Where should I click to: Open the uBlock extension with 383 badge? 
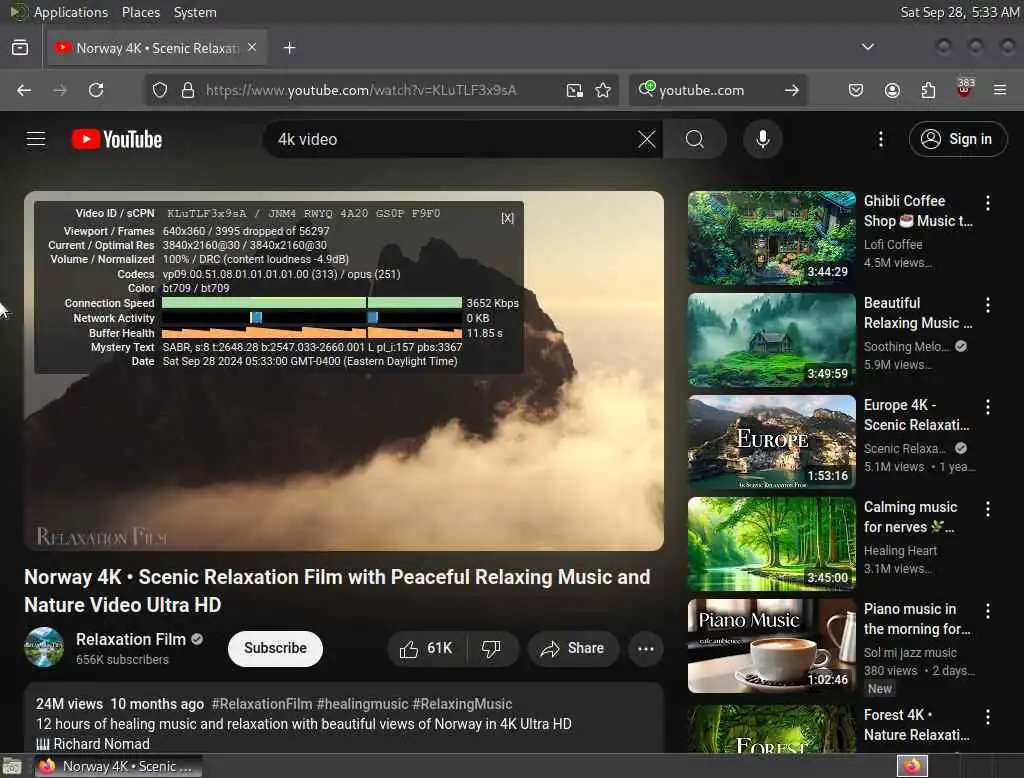964,89
